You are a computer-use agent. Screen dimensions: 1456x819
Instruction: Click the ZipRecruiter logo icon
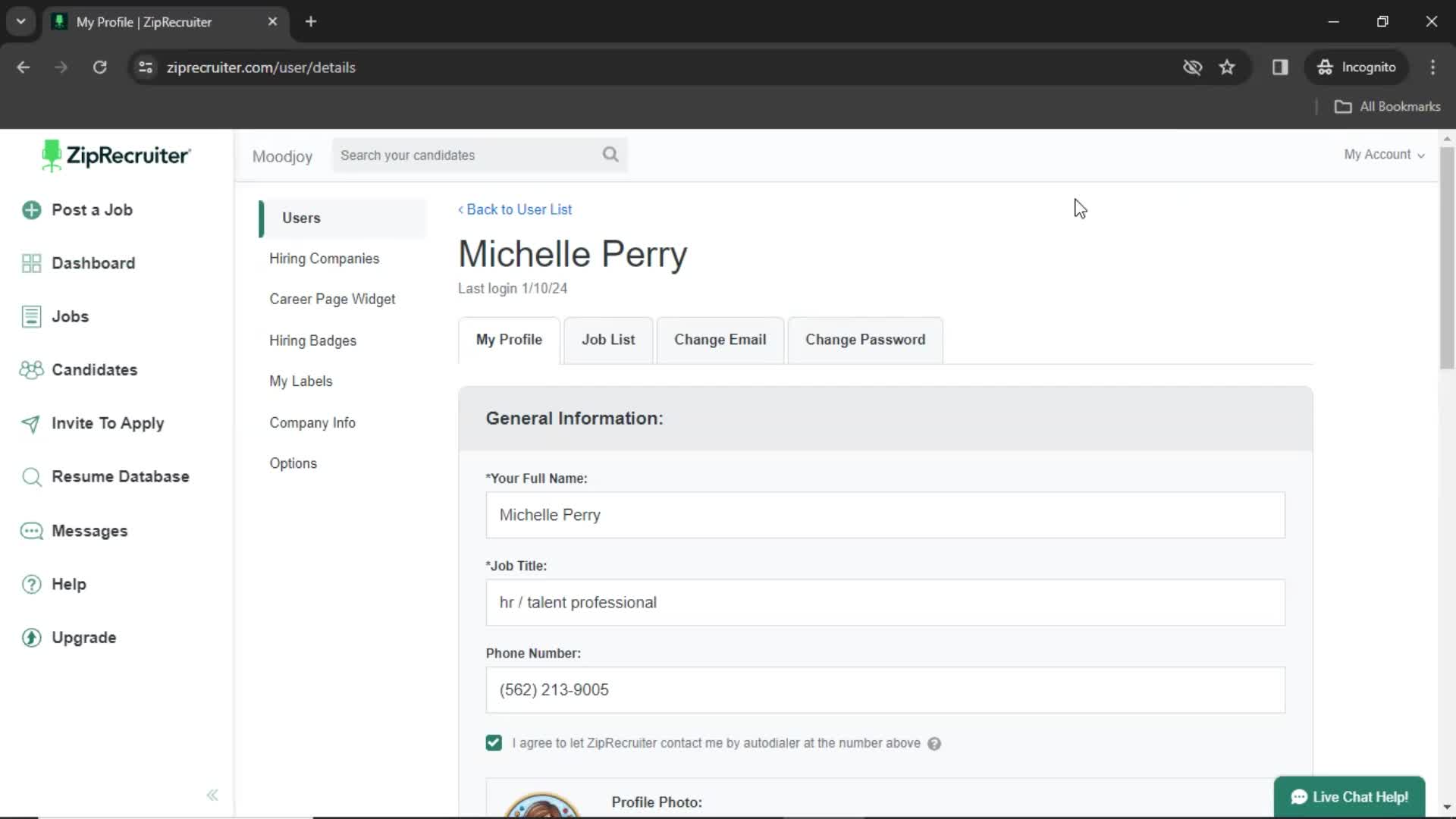(51, 157)
